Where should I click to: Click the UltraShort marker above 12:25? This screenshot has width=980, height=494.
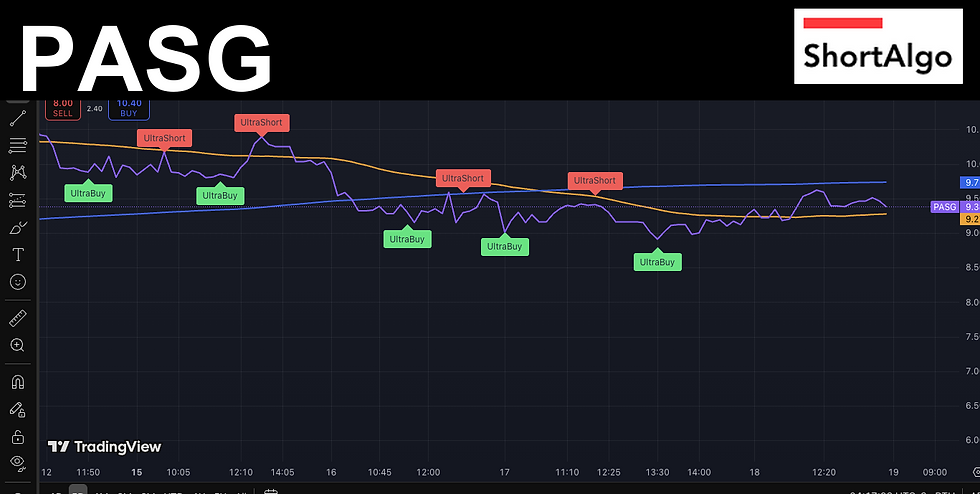point(595,180)
